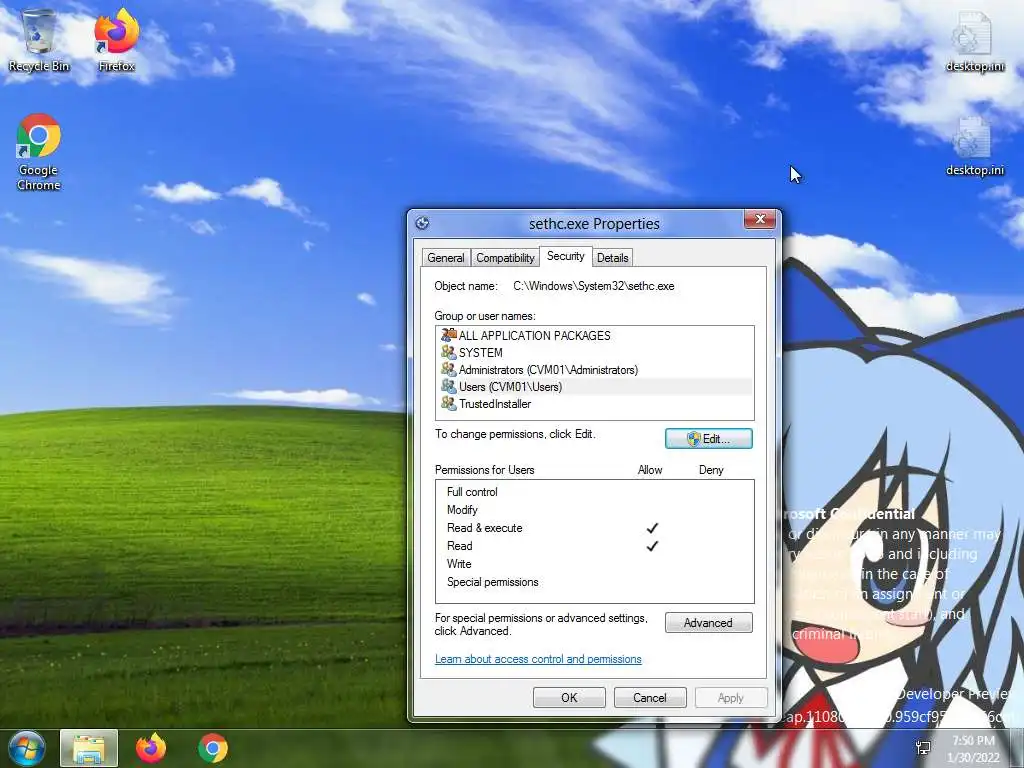Select TrustedInstaller in the group list
This screenshot has height=768, width=1024.
click(x=594, y=404)
